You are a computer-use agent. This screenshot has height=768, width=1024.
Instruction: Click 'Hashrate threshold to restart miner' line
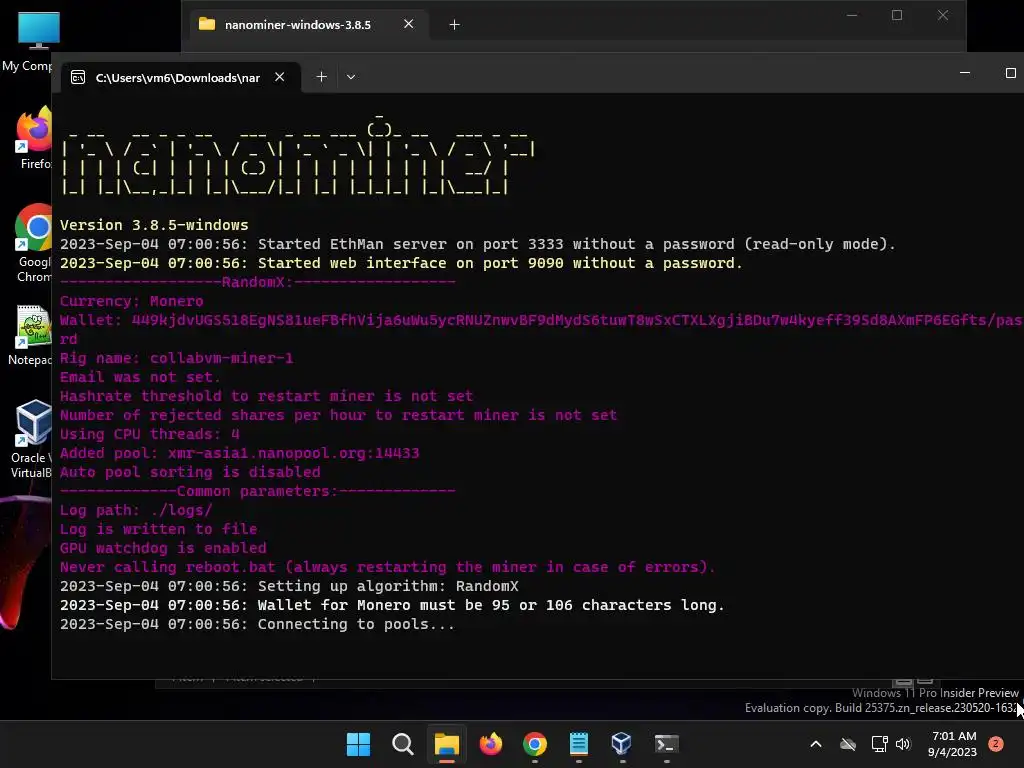(266, 396)
